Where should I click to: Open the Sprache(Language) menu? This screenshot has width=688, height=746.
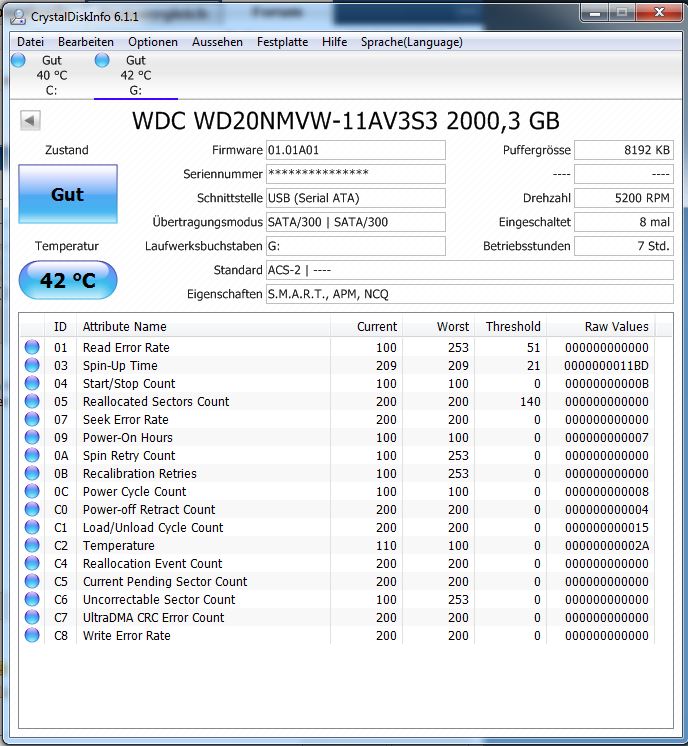click(412, 42)
